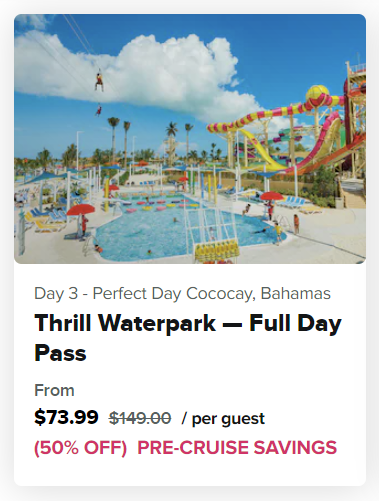Click the $73.99 discounted price
The width and height of the screenshot is (379, 501).
[x=66, y=417]
